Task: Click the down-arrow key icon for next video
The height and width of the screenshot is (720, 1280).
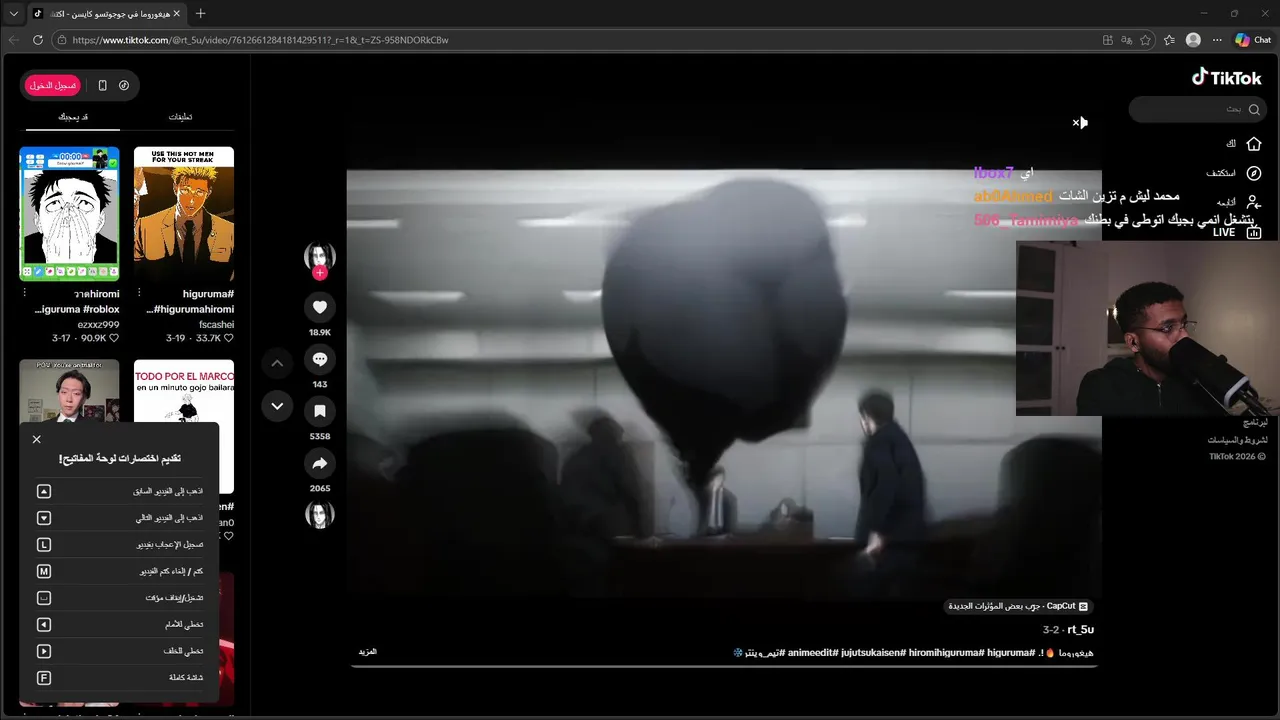Action: (44, 518)
